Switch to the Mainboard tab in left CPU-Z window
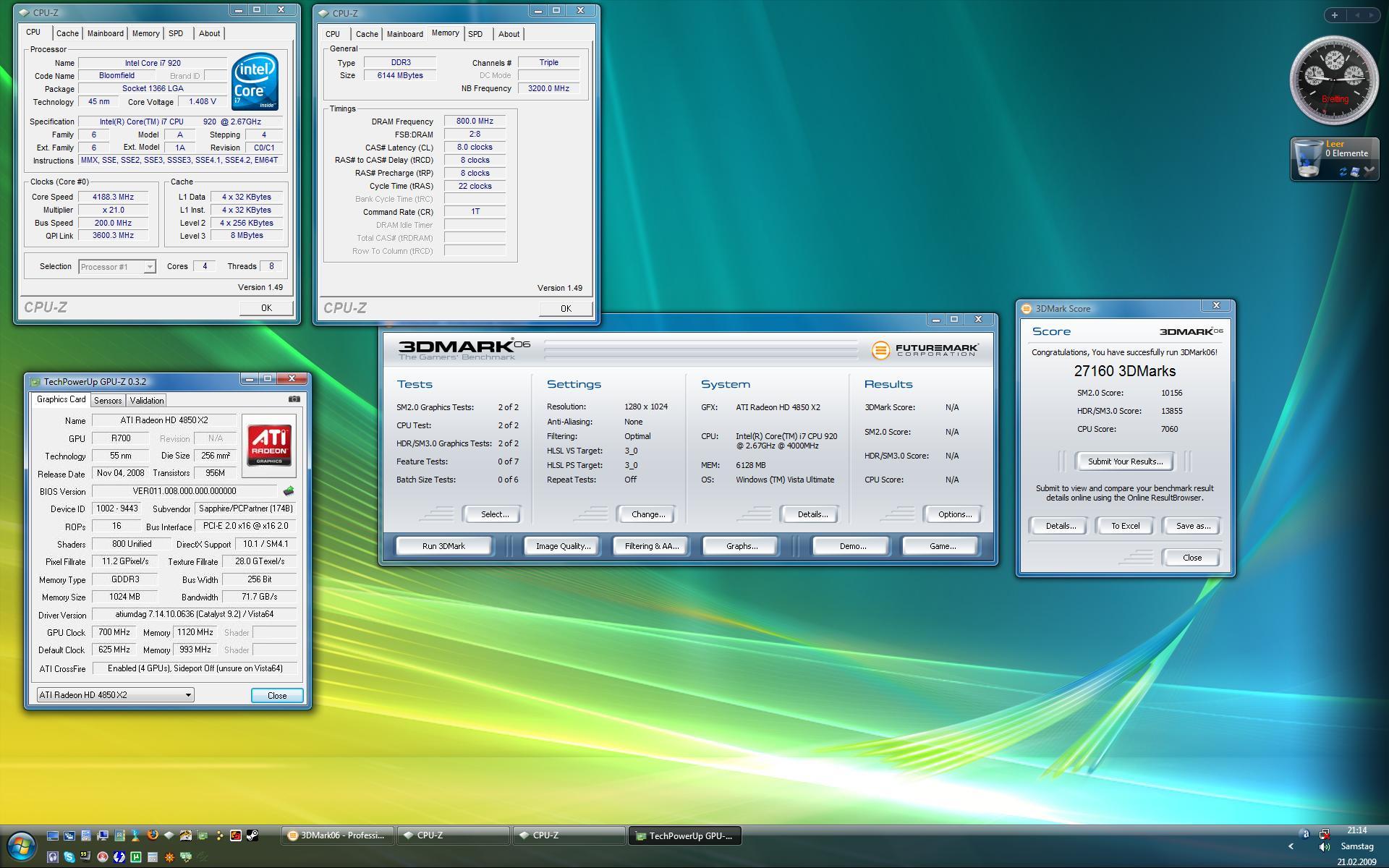Screen dimensions: 1389x868 click(105, 33)
